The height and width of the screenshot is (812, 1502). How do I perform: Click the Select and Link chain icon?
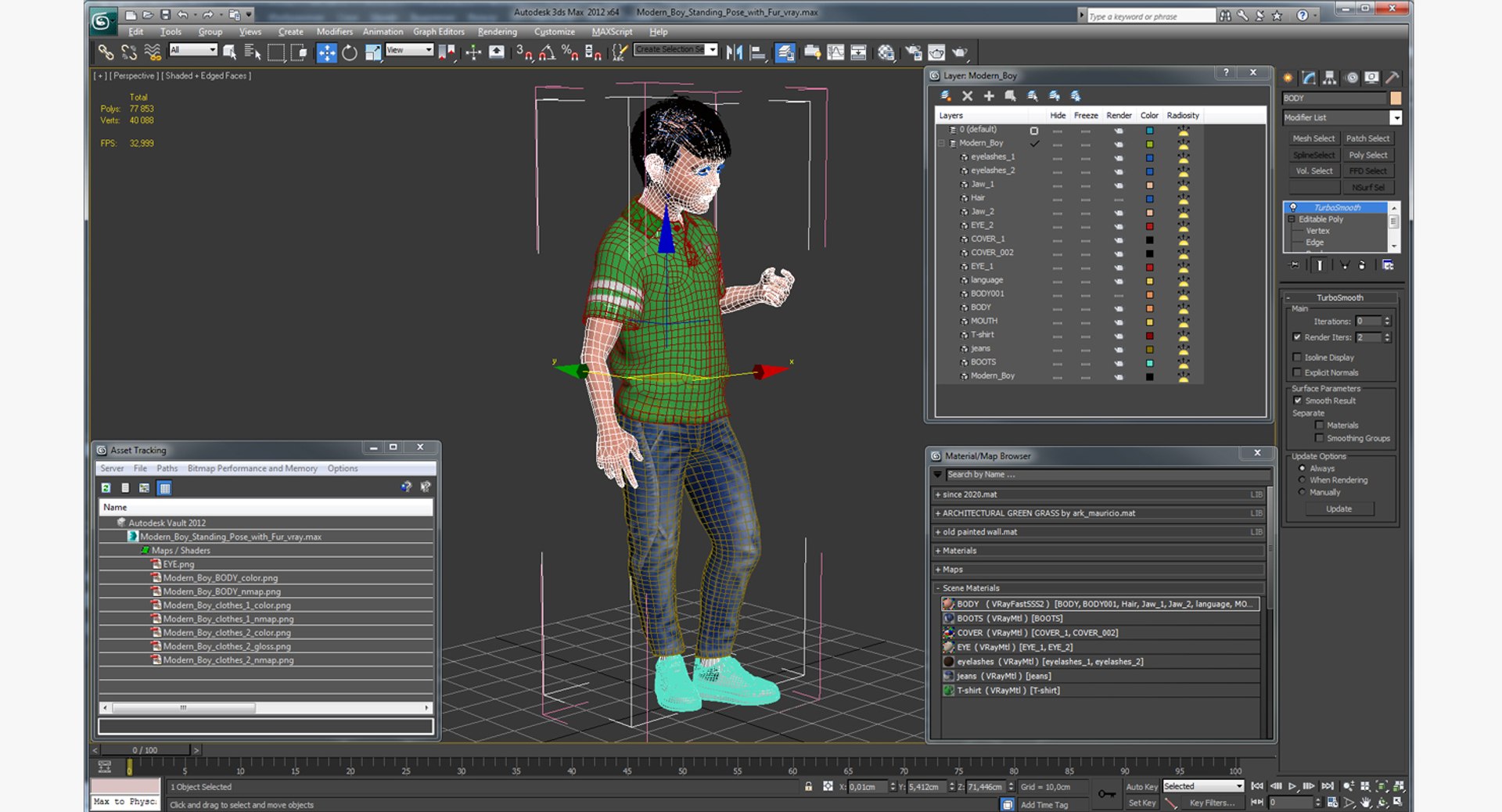click(106, 52)
